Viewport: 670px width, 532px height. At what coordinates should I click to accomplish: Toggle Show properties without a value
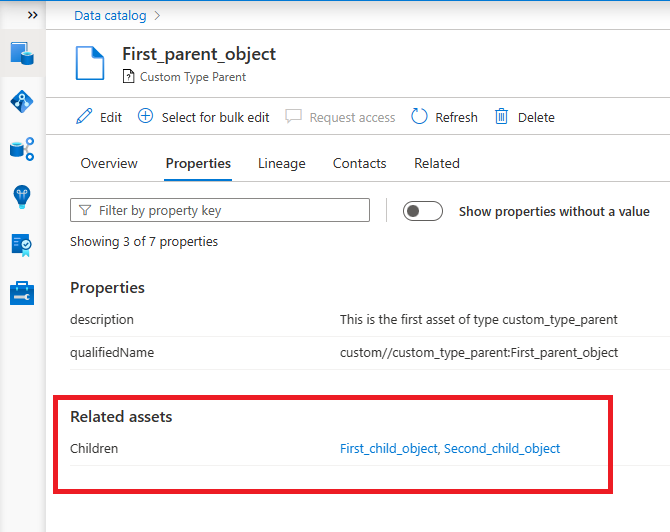point(422,211)
